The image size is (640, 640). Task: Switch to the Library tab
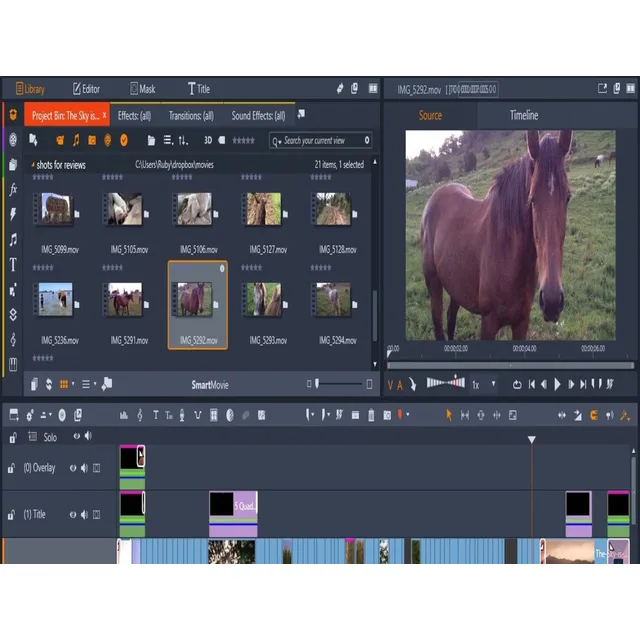30,89
